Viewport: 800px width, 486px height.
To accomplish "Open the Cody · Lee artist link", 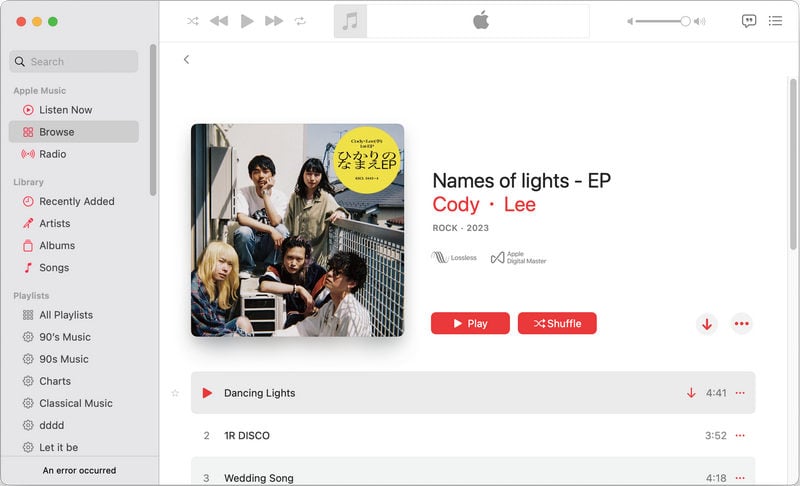I will (484, 204).
